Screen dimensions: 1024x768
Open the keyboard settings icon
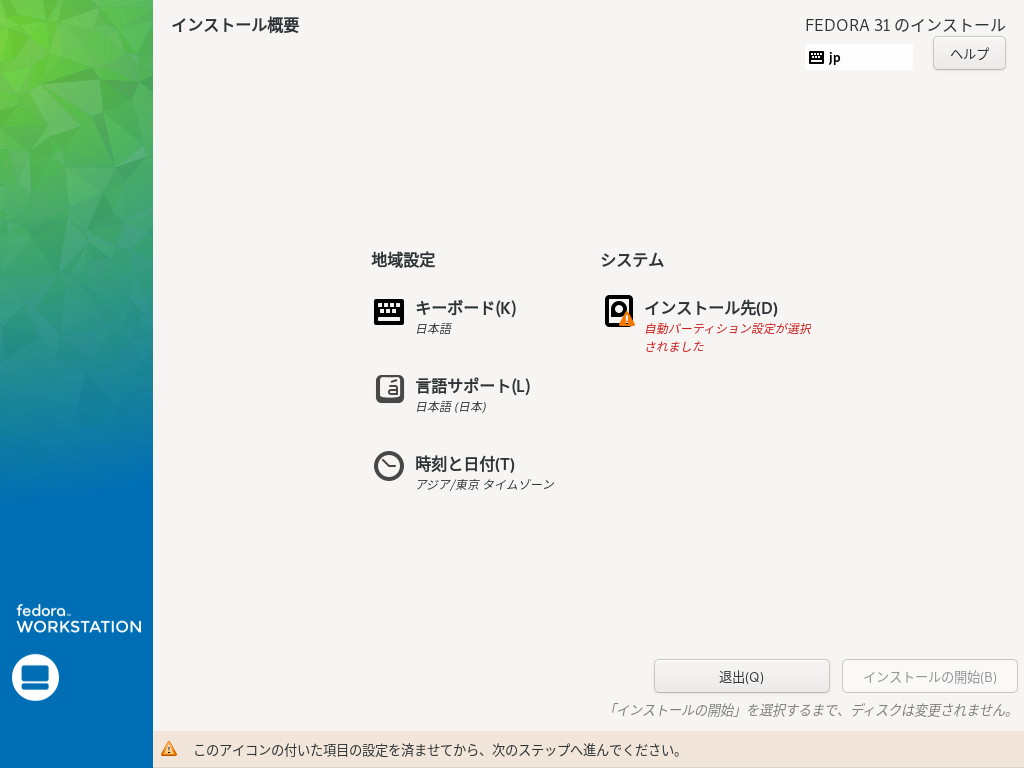(389, 312)
